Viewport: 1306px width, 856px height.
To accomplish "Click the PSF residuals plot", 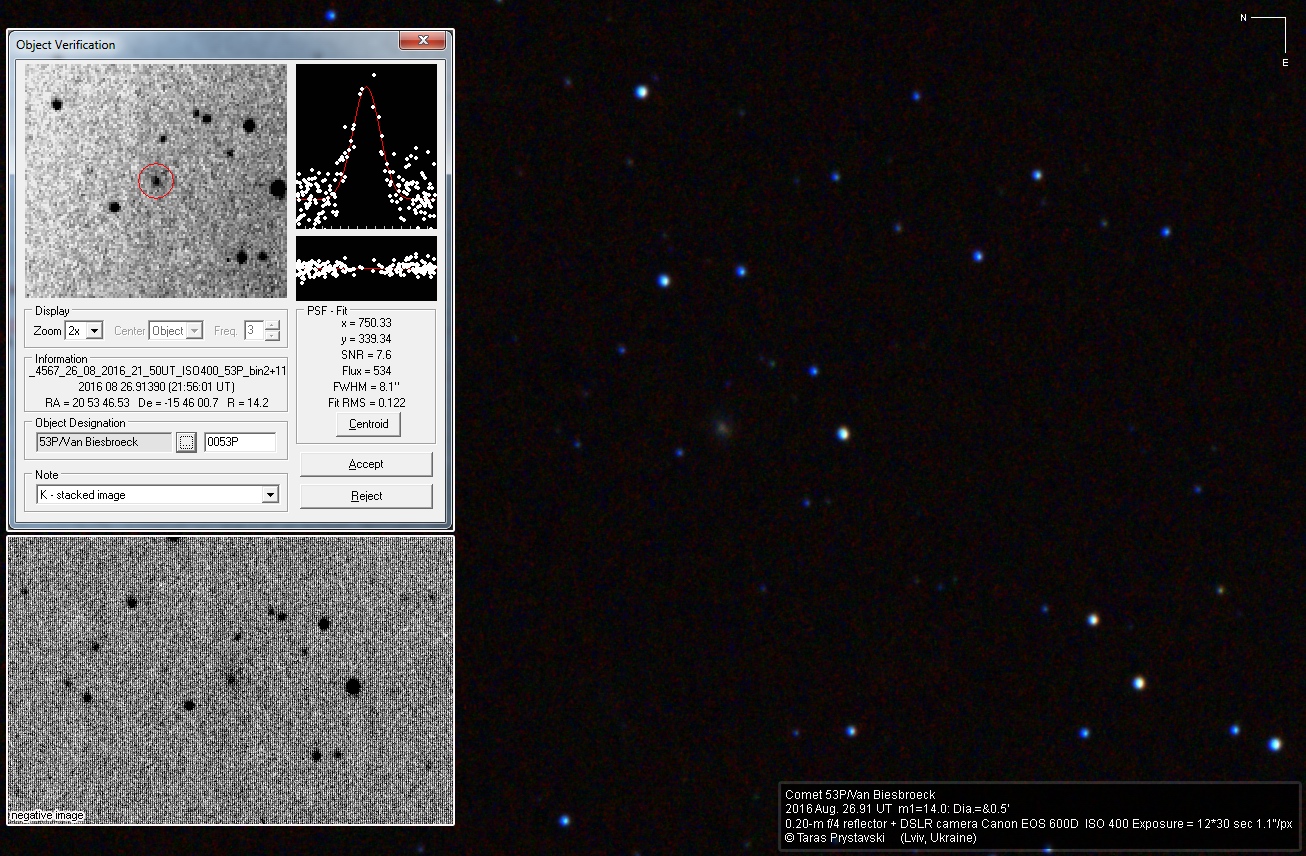I will pos(366,268).
